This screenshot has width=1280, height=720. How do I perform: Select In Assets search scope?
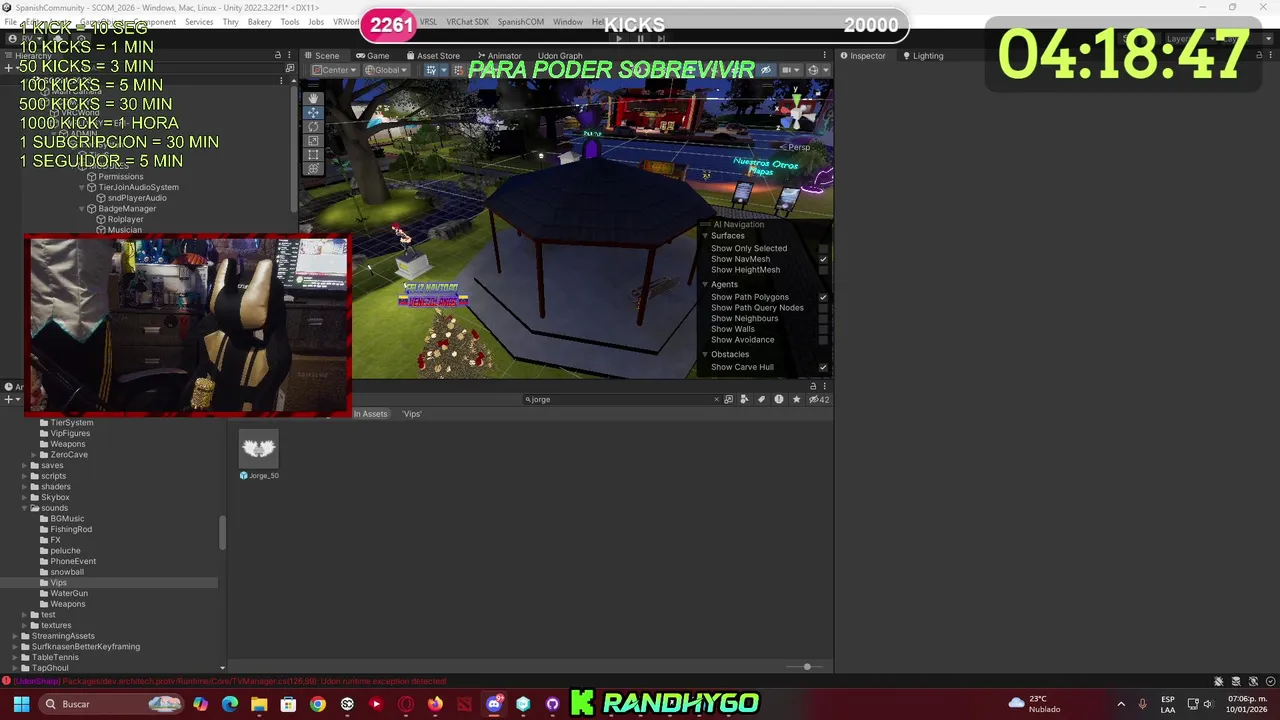point(370,414)
